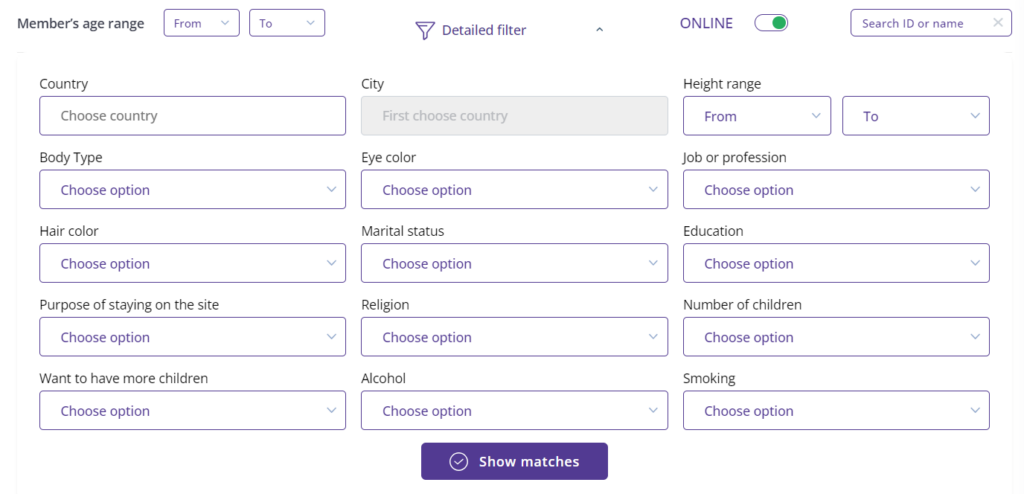Select the Job or profession dropdown
Viewport: 1024px width, 494px height.
(x=836, y=190)
